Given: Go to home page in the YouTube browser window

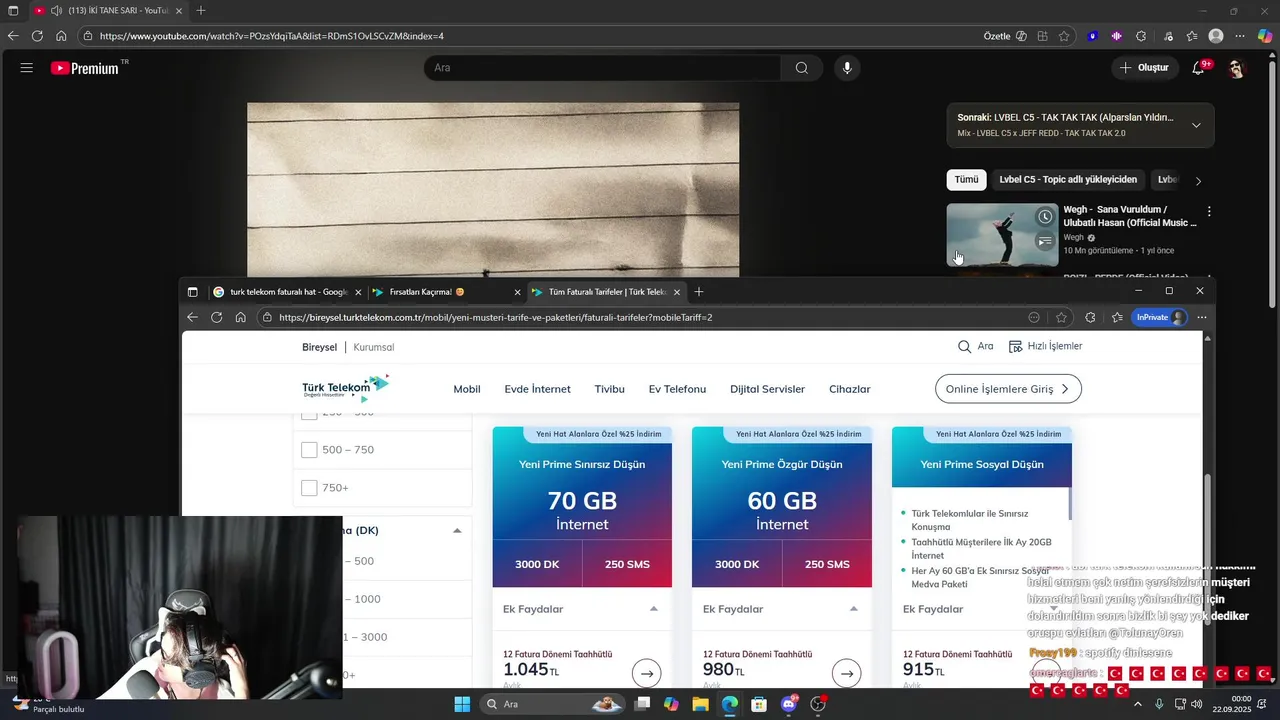Looking at the screenshot, I should [61, 36].
